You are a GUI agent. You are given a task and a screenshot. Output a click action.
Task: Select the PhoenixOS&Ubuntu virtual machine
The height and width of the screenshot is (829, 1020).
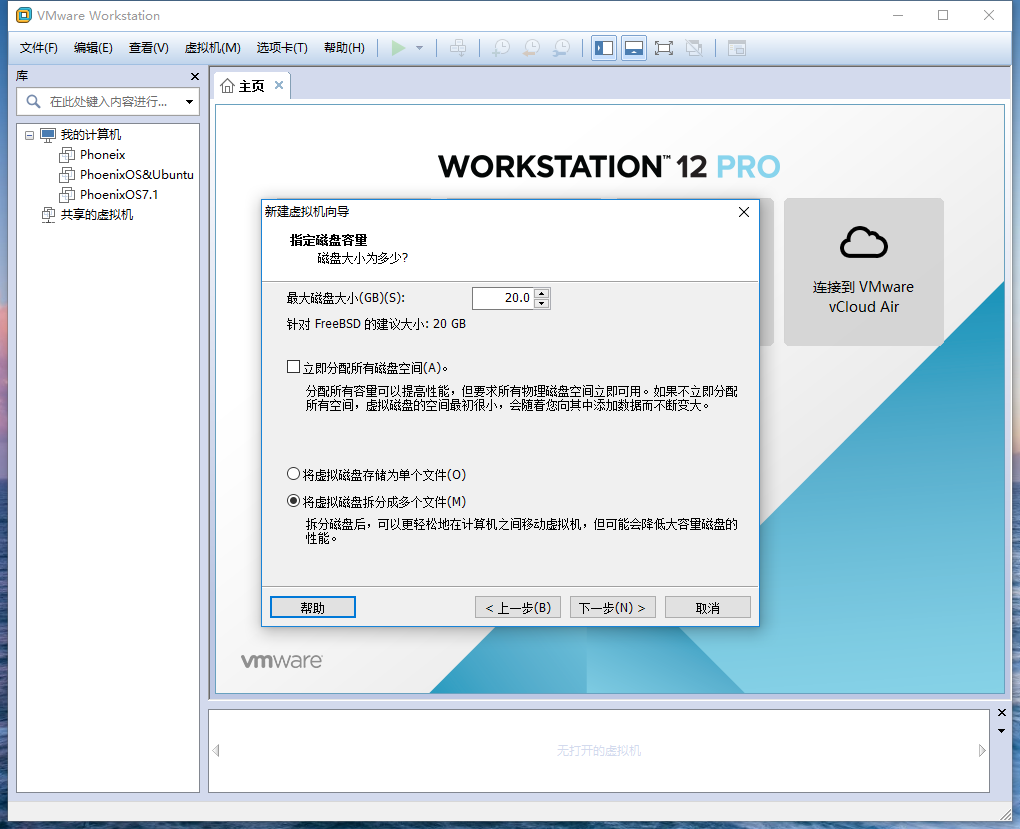pos(137,174)
